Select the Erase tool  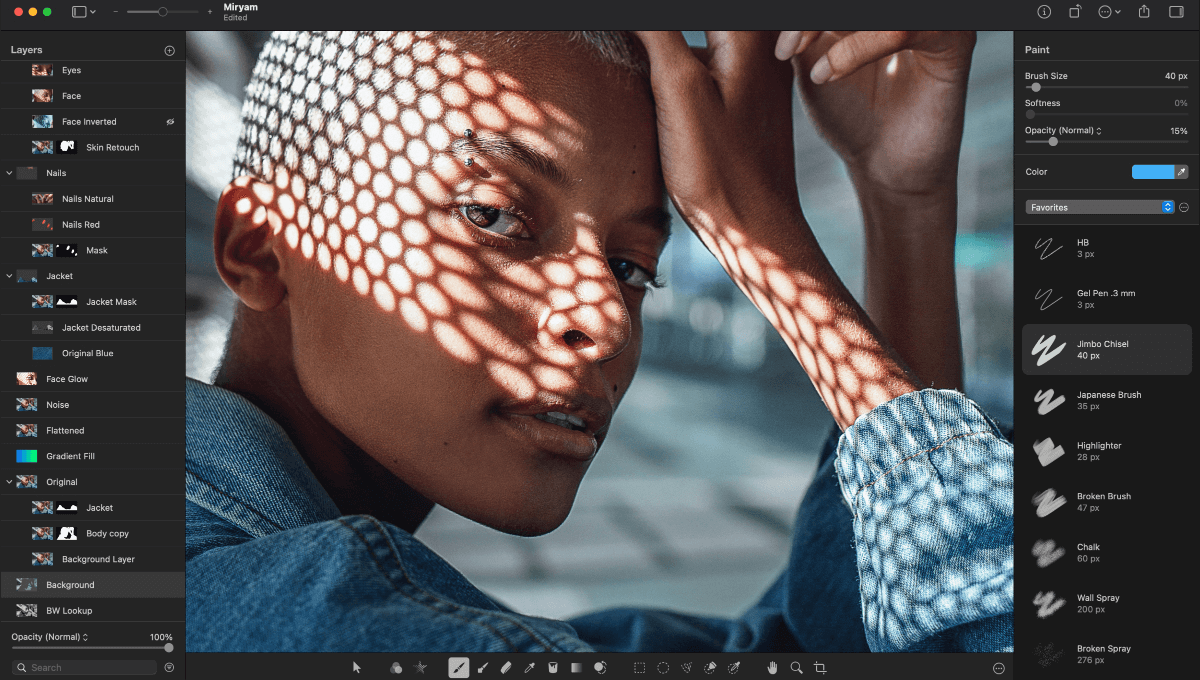(x=505, y=667)
